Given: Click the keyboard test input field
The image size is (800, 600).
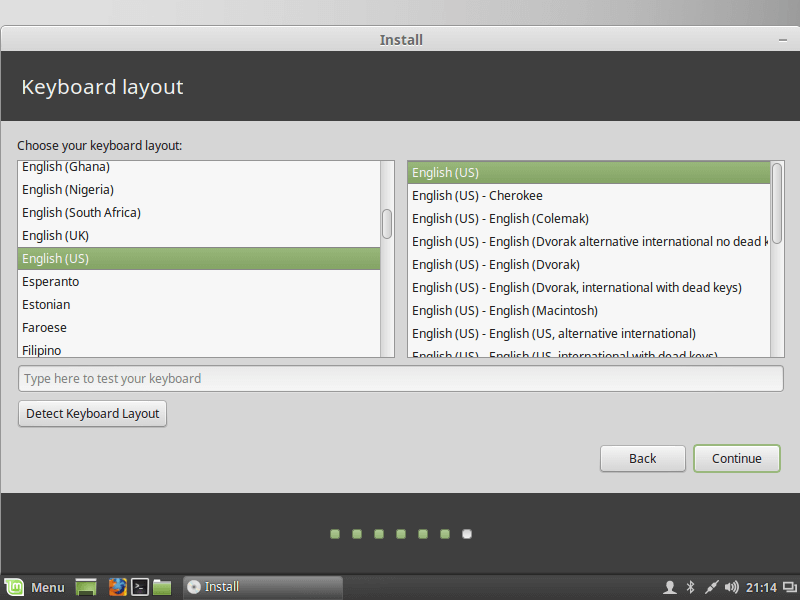Looking at the screenshot, I should click(400, 379).
